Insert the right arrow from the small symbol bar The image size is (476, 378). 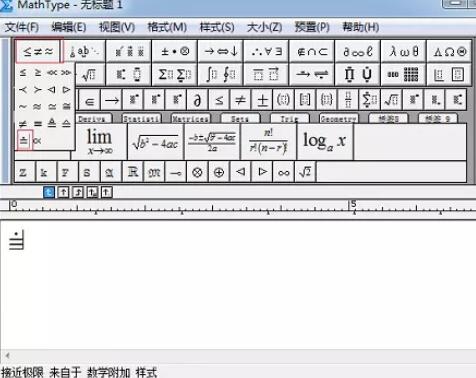(112, 100)
